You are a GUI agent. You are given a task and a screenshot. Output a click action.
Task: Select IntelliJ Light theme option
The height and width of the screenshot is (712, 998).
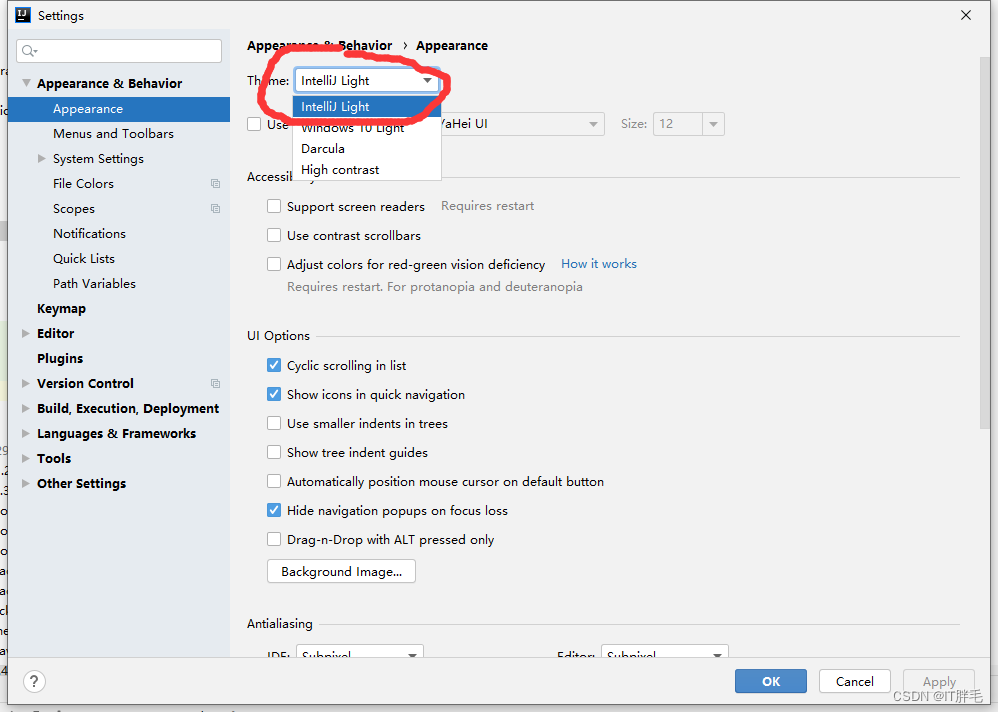tap(367, 107)
